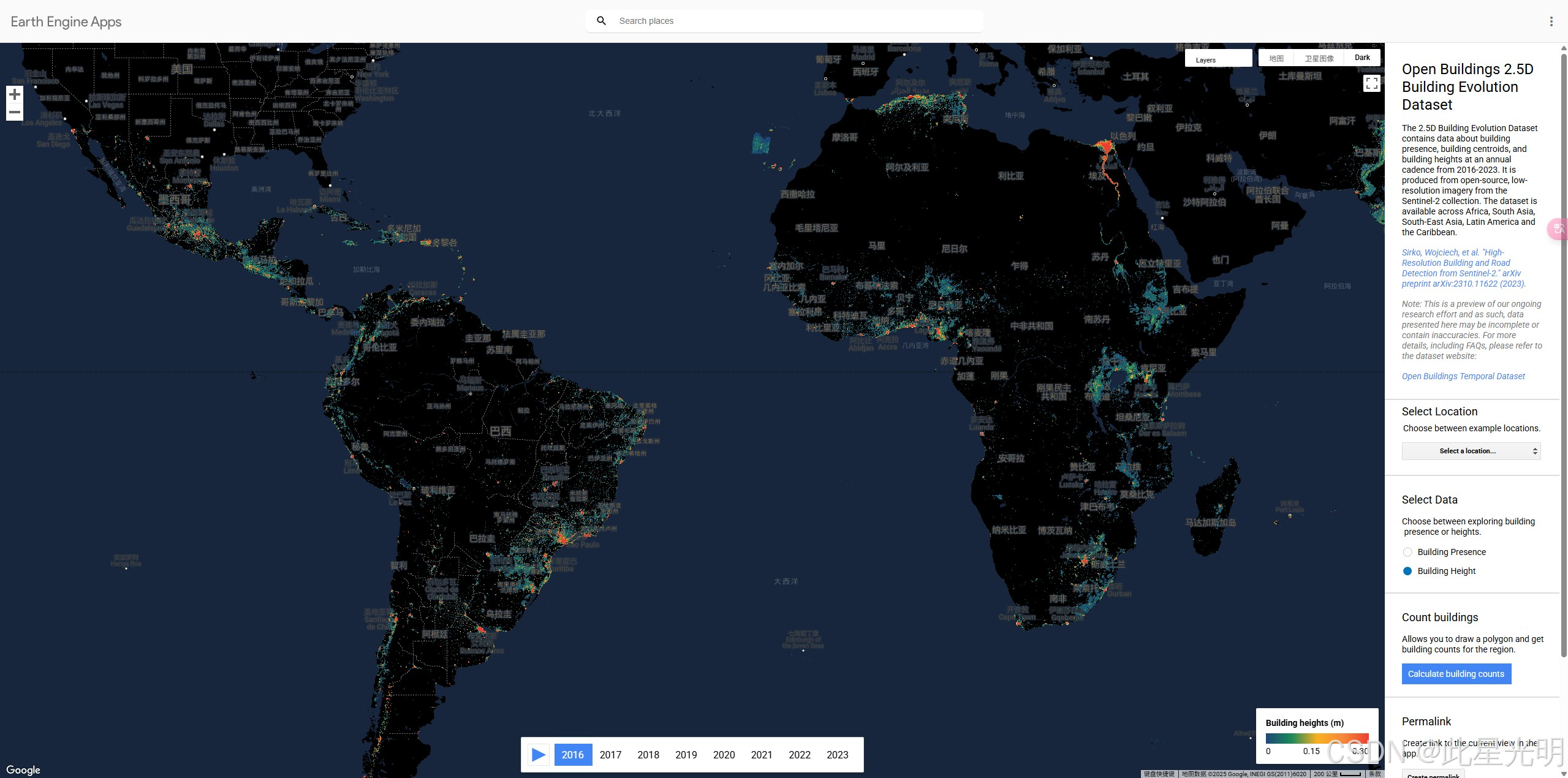Viewport: 1568px width, 778px height.
Task: Switch to the Dark map style
Action: coord(1362,58)
